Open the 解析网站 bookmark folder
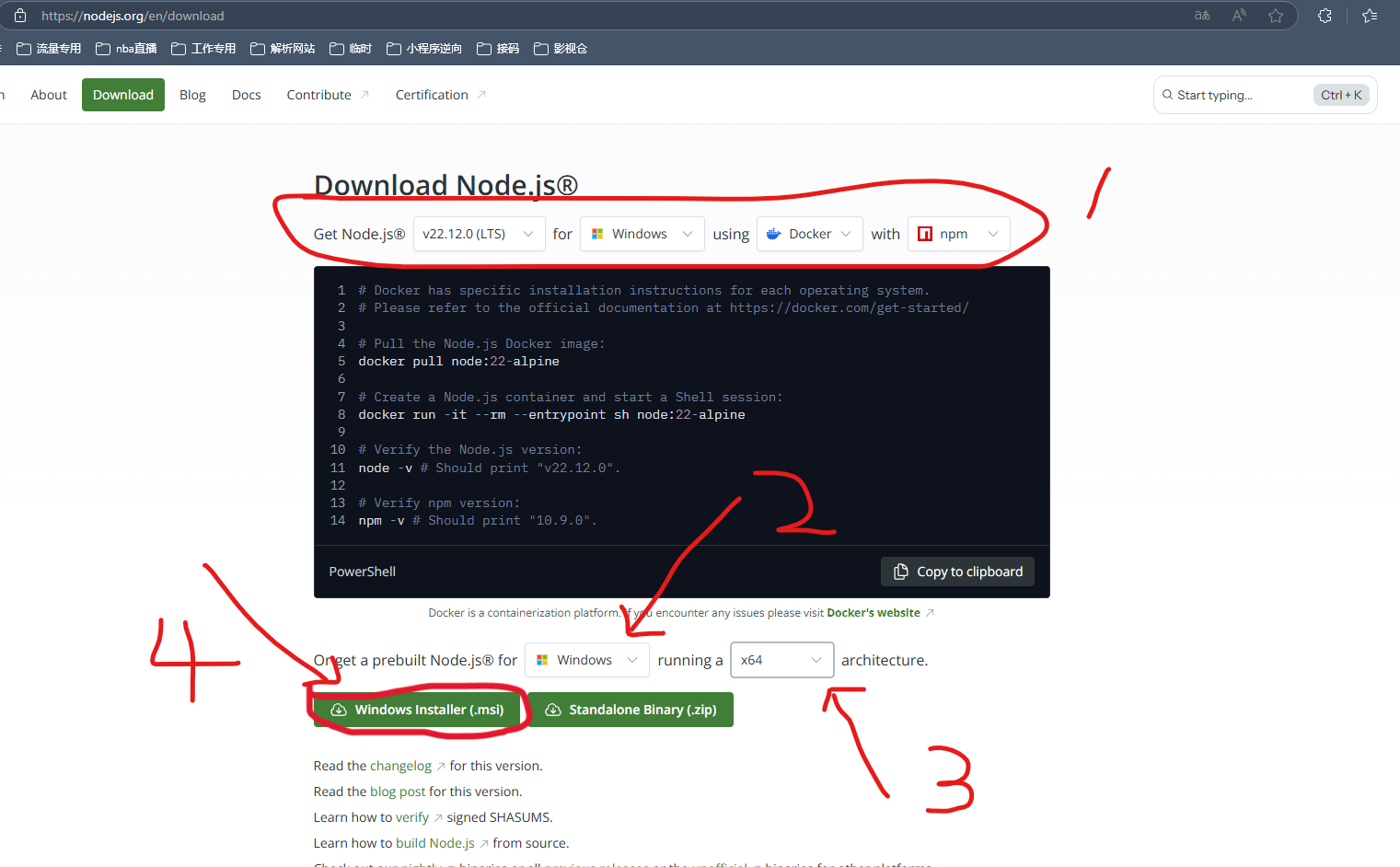This screenshot has width=1400, height=867. point(283,49)
